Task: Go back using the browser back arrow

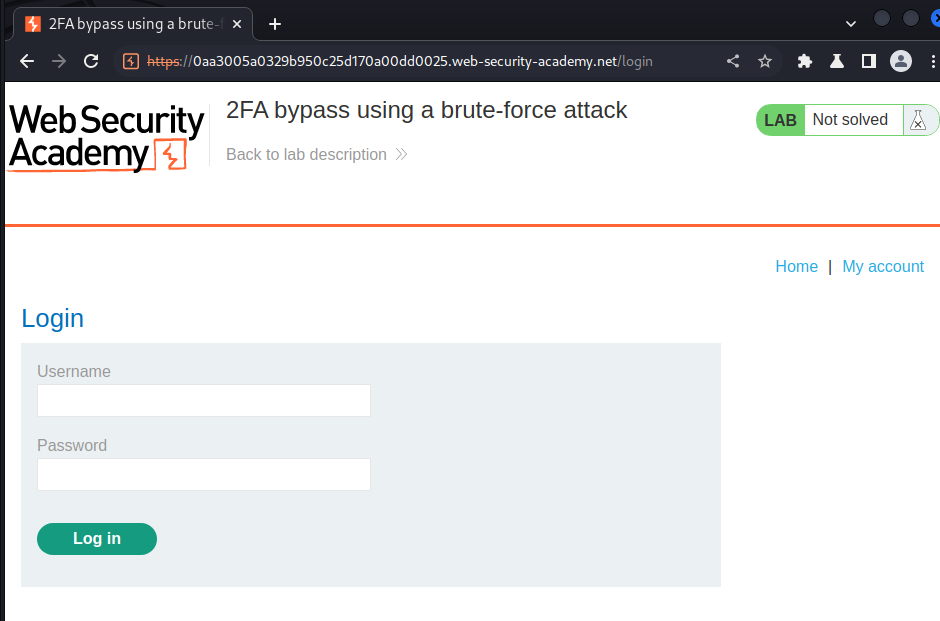Action: (x=27, y=61)
